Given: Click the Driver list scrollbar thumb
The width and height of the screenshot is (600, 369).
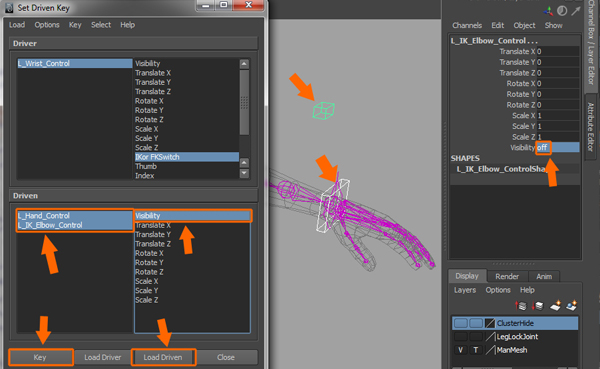Looking at the screenshot, I should pyautogui.click(x=245, y=102).
